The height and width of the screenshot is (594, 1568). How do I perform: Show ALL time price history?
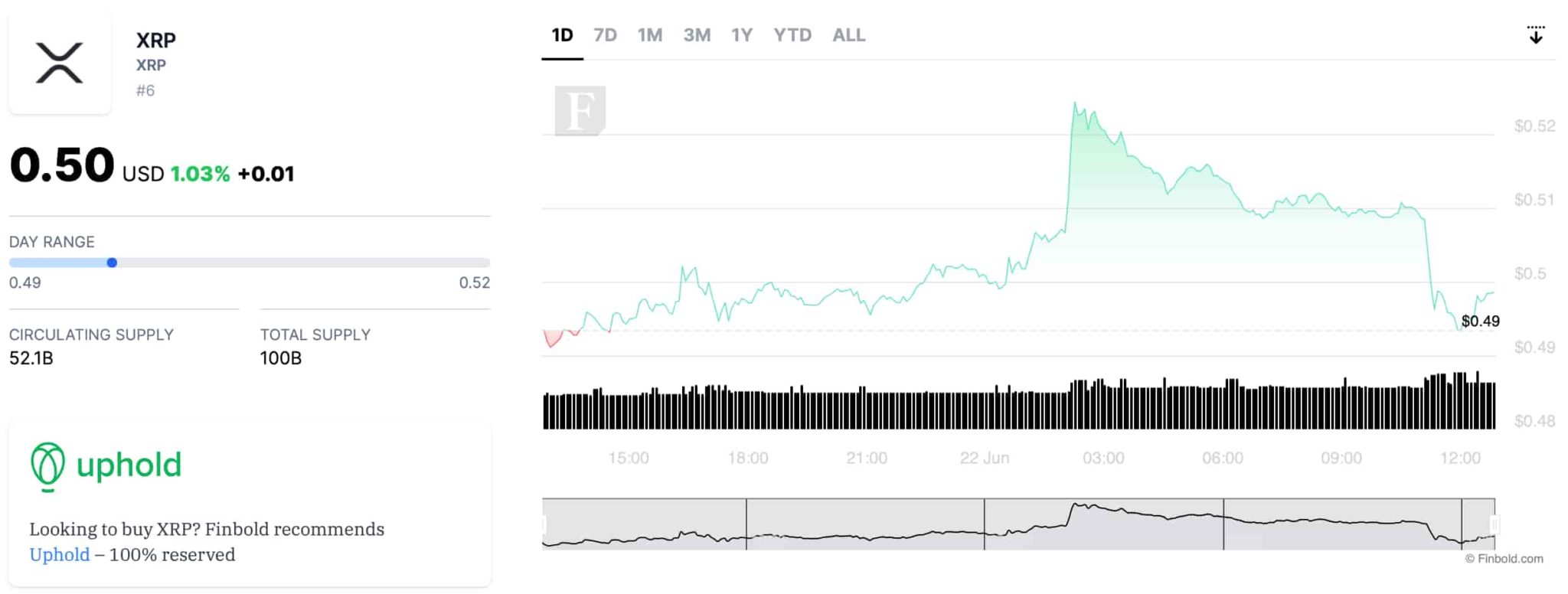click(x=849, y=35)
